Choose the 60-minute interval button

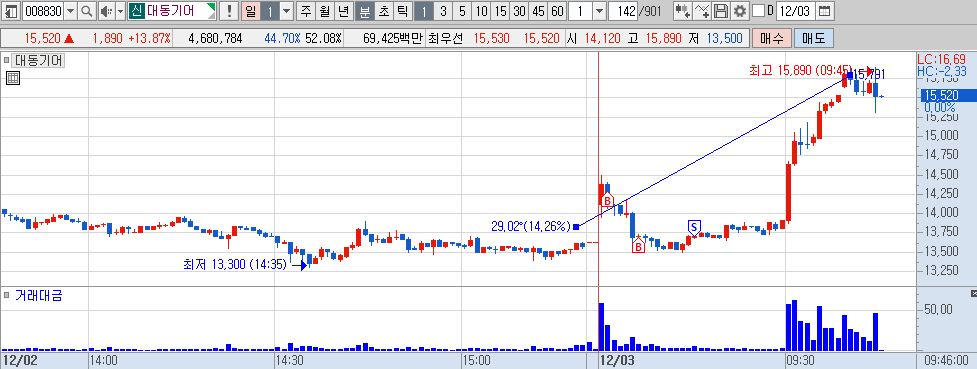tap(558, 11)
